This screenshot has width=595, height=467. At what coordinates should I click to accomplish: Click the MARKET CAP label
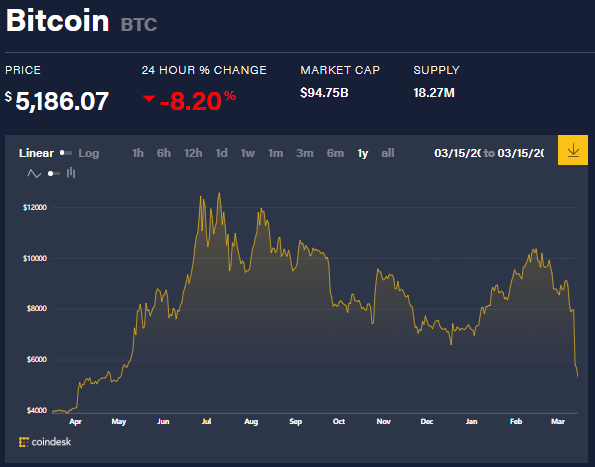pos(340,70)
